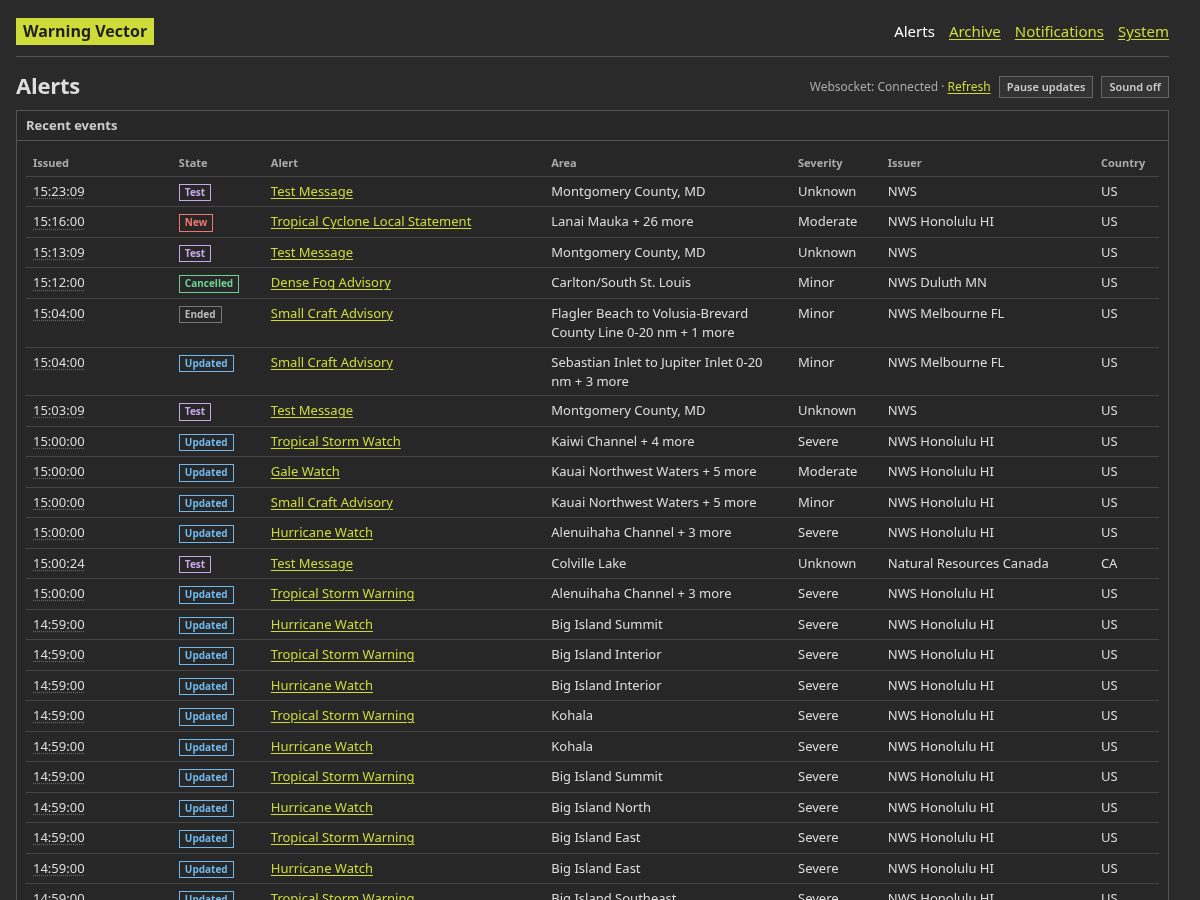Image resolution: width=1200 pixels, height=900 pixels.
Task: Click the Alert column header
Action: click(284, 163)
